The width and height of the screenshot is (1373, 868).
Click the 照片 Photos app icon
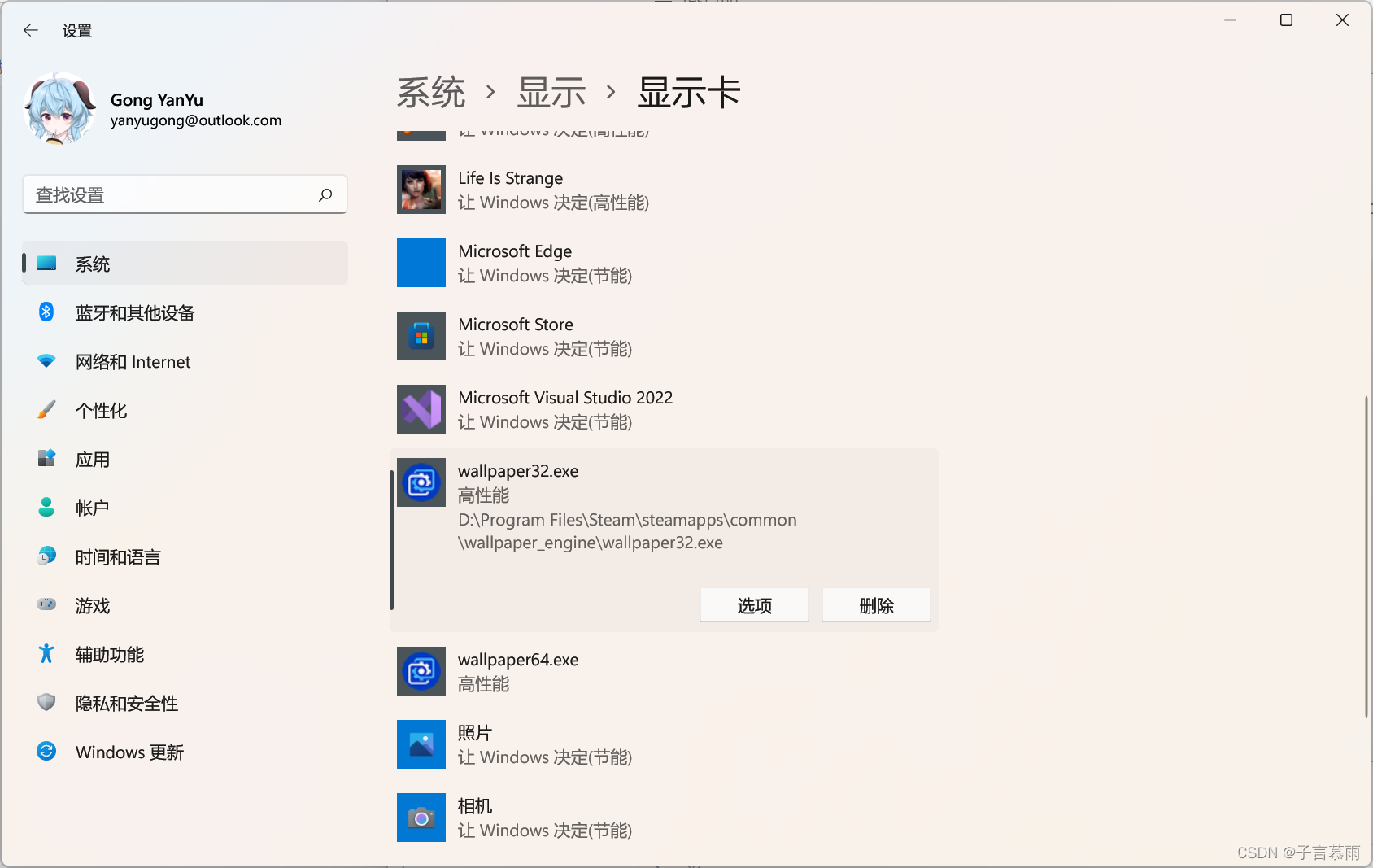(421, 744)
